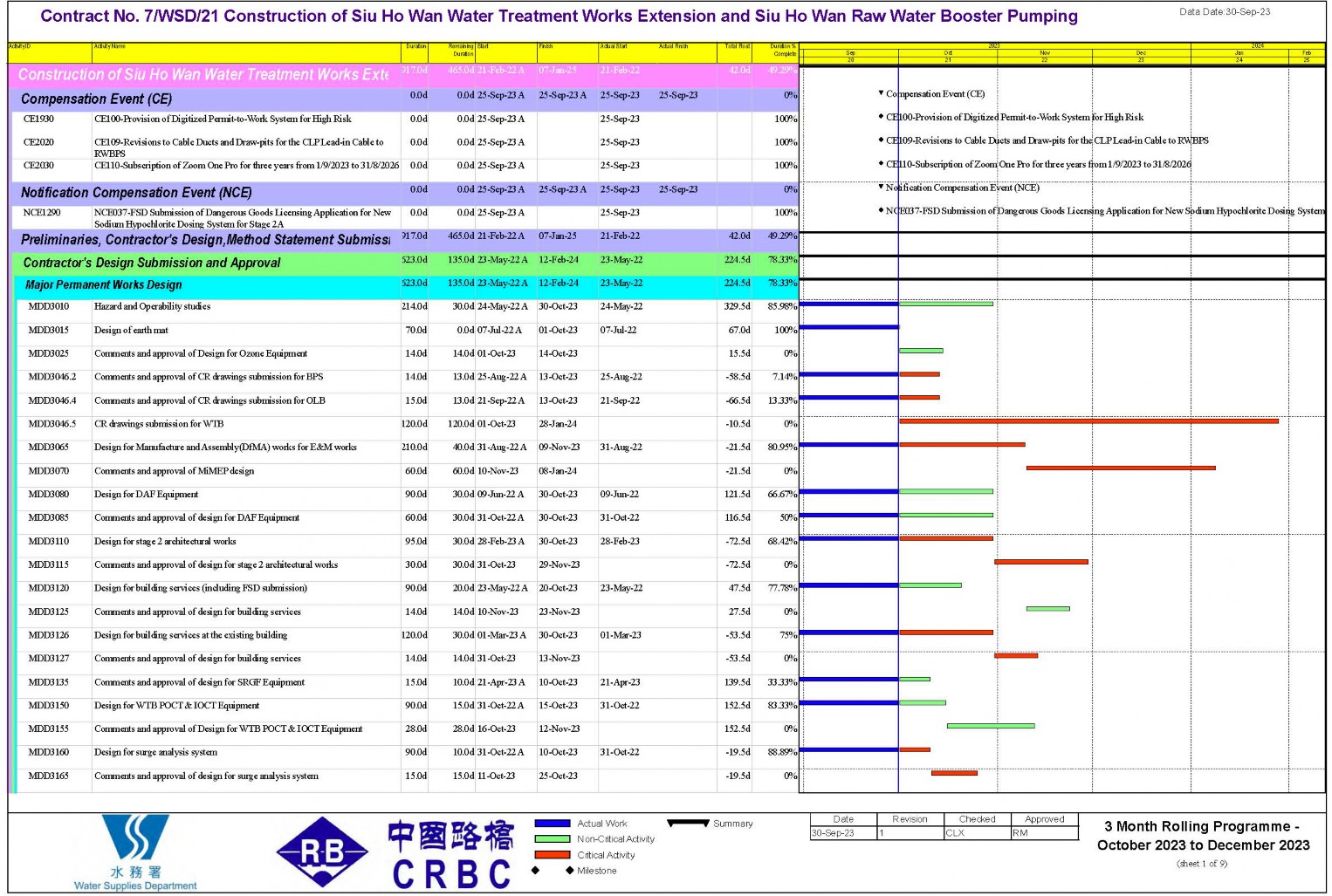Select 'Design for DAF Equipment' activity name
The image size is (1332, 896).
click(147, 495)
